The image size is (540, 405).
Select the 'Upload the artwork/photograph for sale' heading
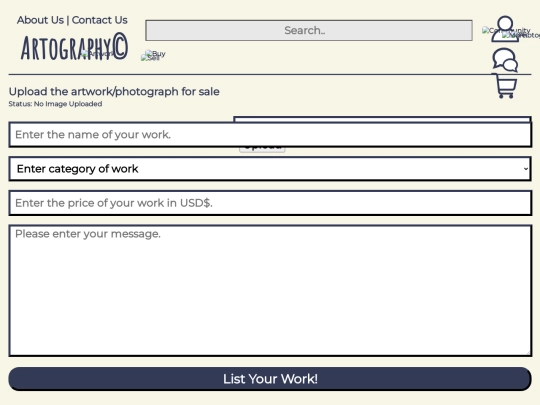pyautogui.click(x=114, y=92)
